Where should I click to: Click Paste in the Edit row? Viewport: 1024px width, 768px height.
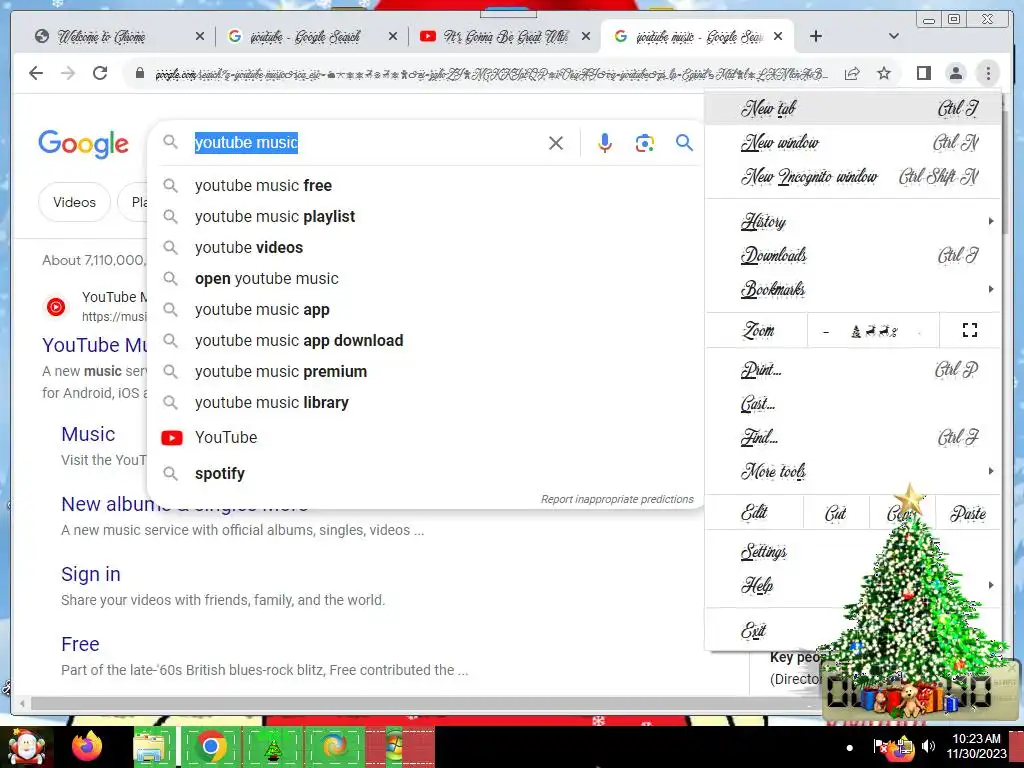point(968,513)
